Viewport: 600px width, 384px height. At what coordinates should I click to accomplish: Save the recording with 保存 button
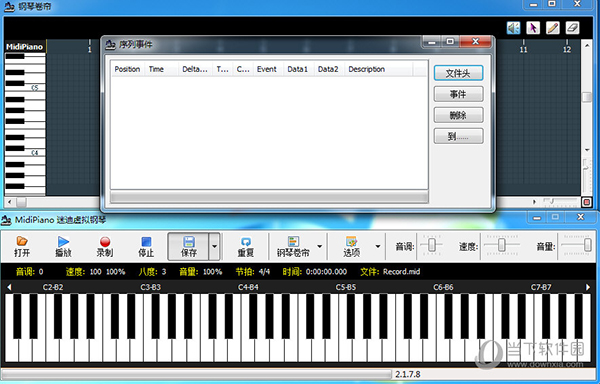click(x=188, y=247)
